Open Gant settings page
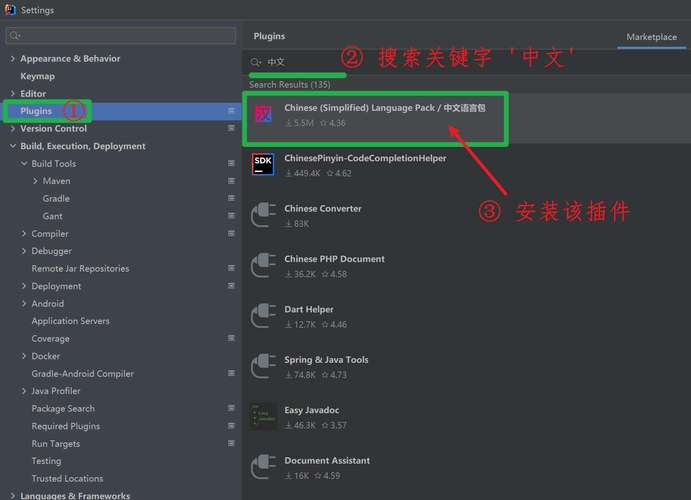The width and height of the screenshot is (691, 500). click(x=52, y=216)
